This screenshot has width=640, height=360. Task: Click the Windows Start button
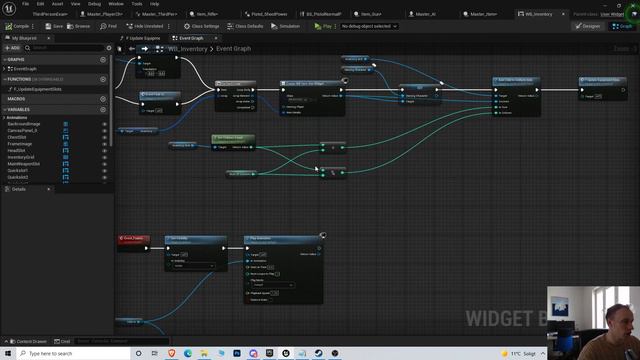coord(8,353)
